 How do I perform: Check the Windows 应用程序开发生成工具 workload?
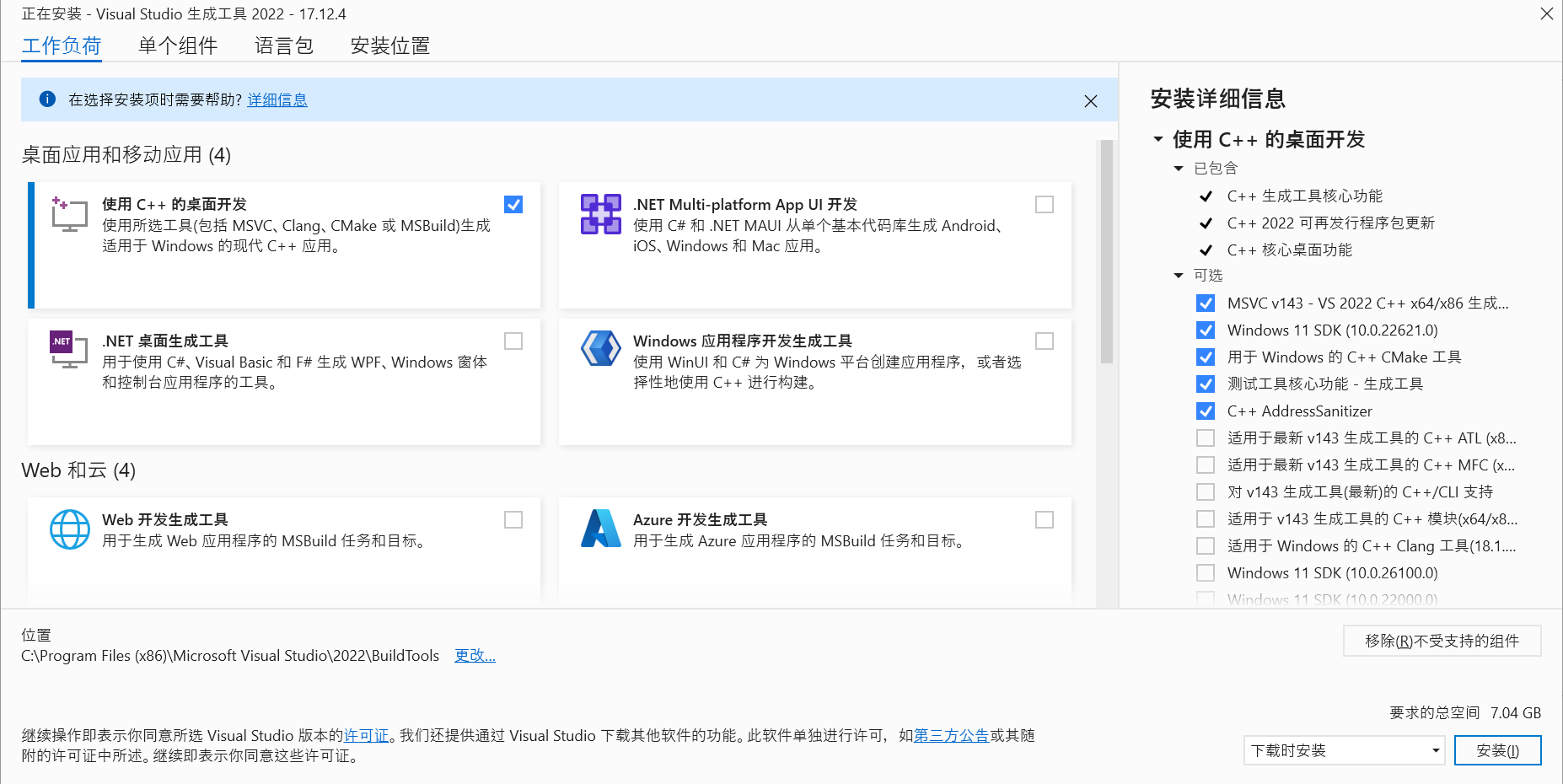1045,341
